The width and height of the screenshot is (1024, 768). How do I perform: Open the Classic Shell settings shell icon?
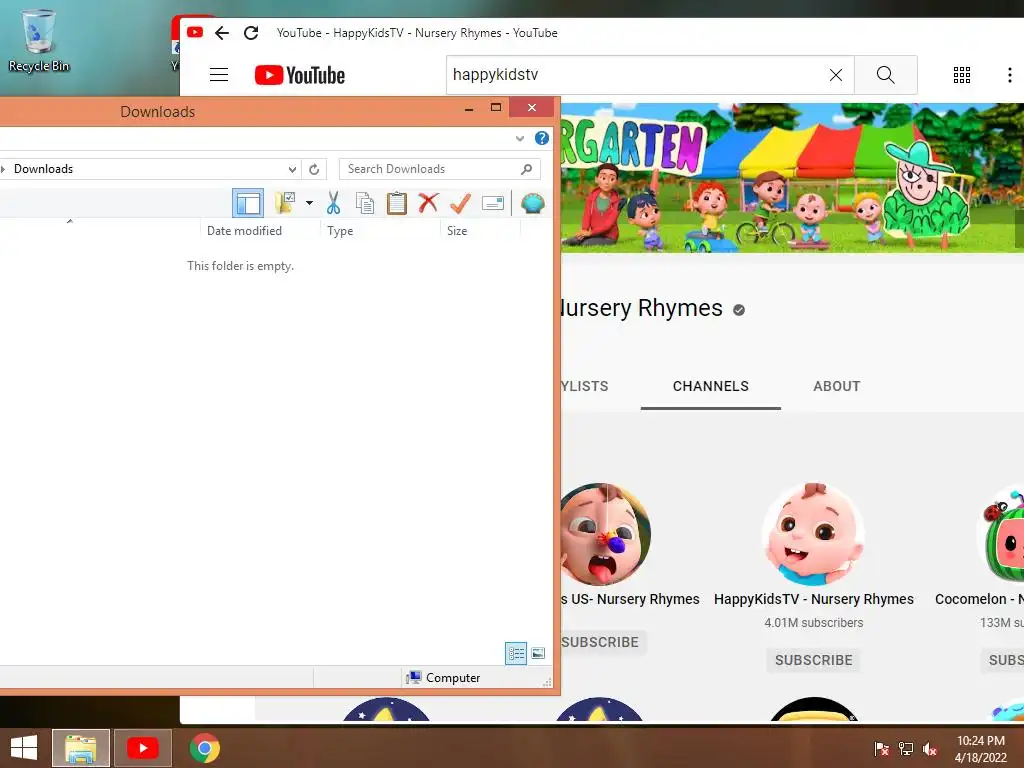point(533,203)
